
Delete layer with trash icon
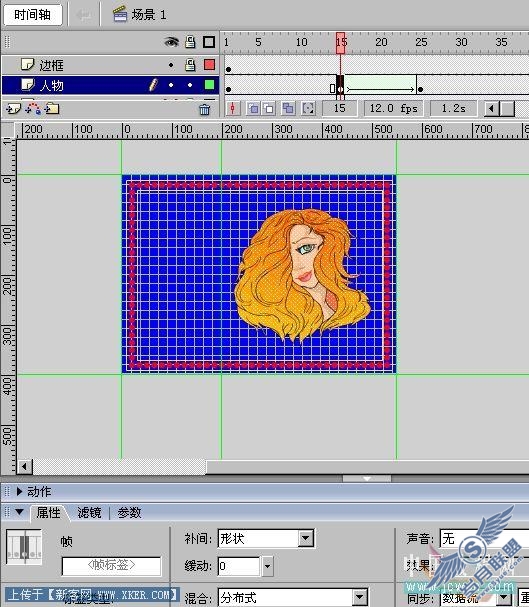click(x=204, y=110)
